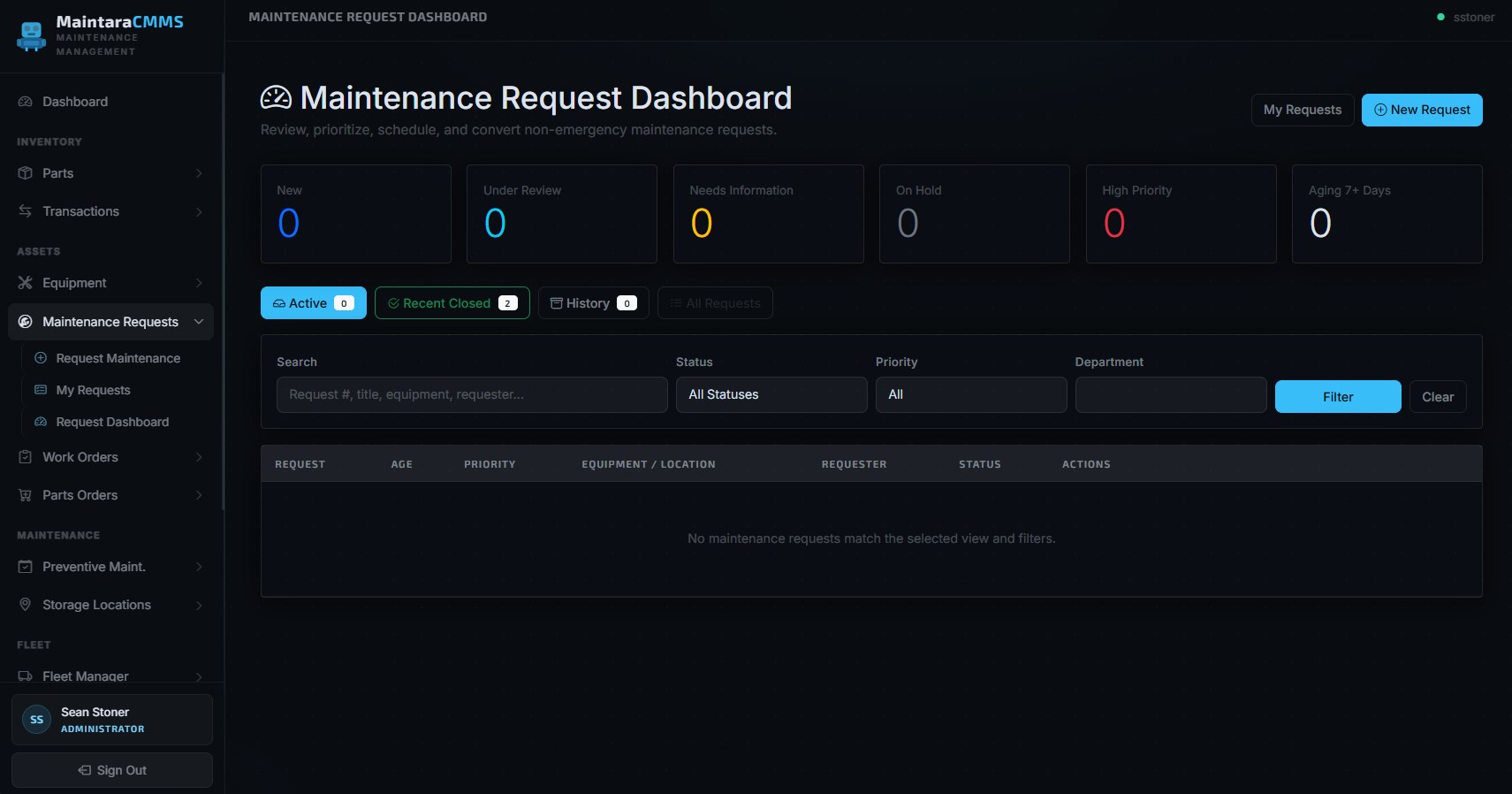Image resolution: width=1512 pixels, height=794 pixels.
Task: Open Dashboard in the sidebar
Action: tap(111, 102)
